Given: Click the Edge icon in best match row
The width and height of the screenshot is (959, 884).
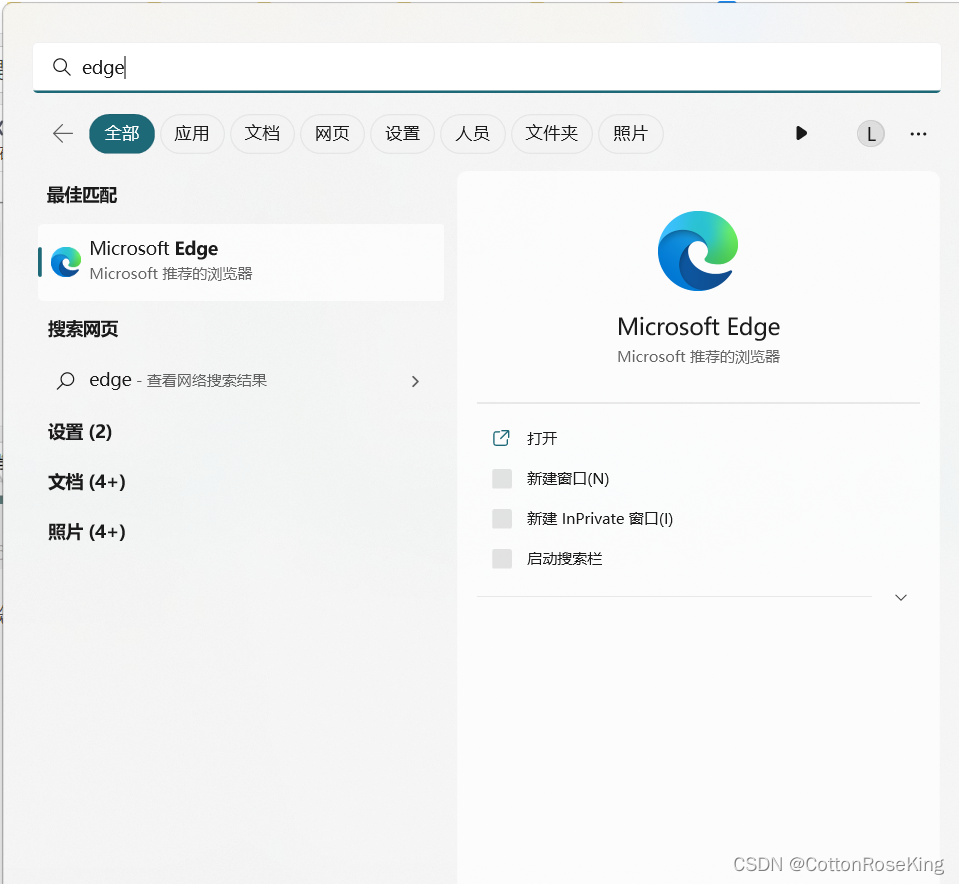Looking at the screenshot, I should 66,262.
